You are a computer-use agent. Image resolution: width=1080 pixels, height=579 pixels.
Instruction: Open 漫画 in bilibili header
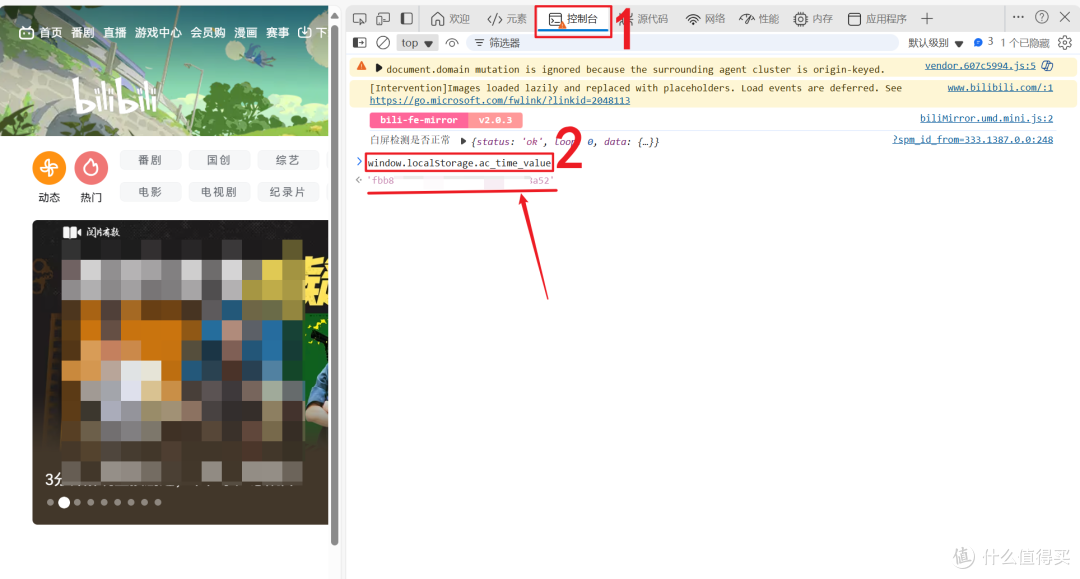(x=246, y=32)
